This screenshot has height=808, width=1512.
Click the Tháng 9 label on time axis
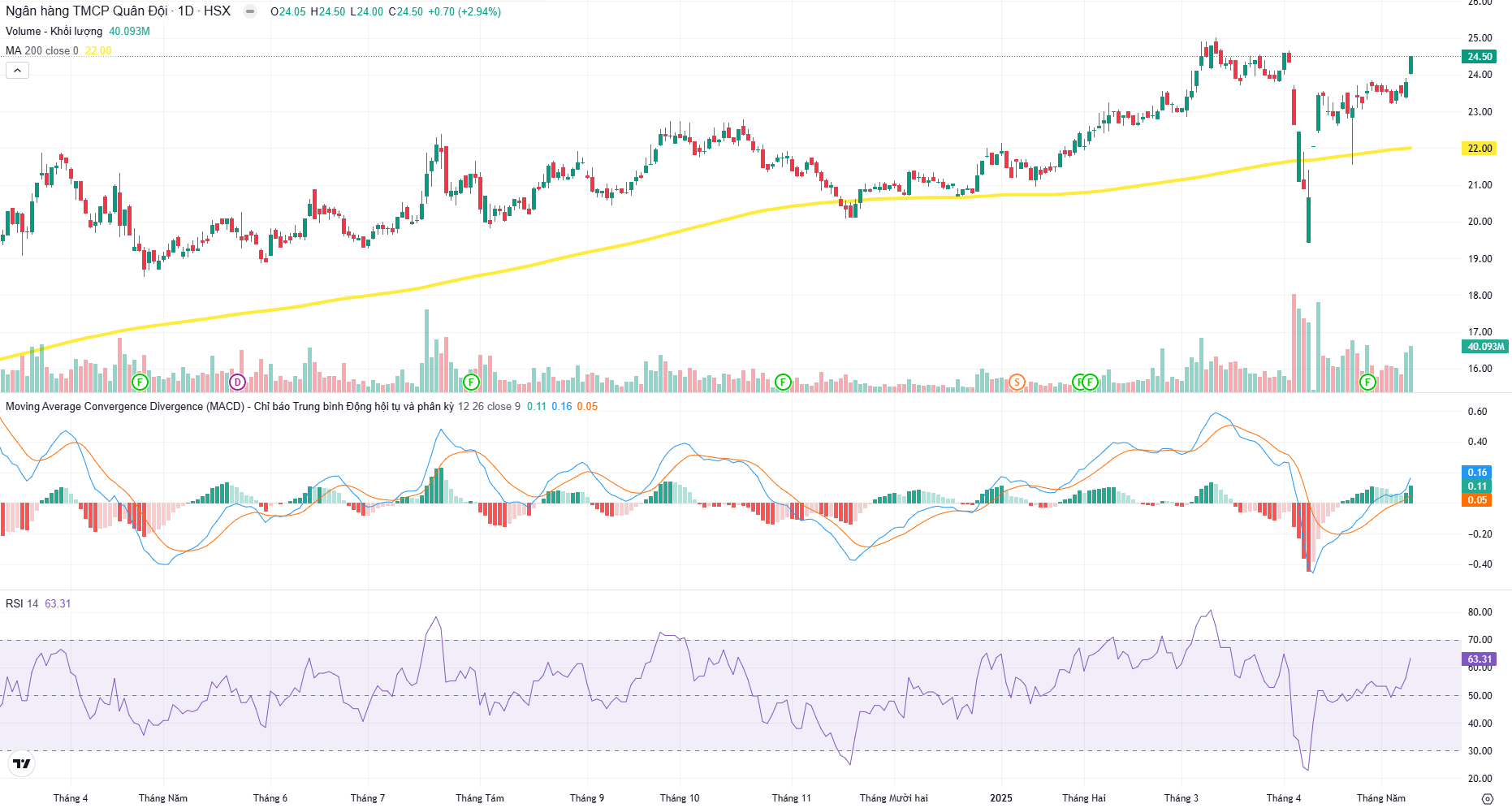point(587,798)
